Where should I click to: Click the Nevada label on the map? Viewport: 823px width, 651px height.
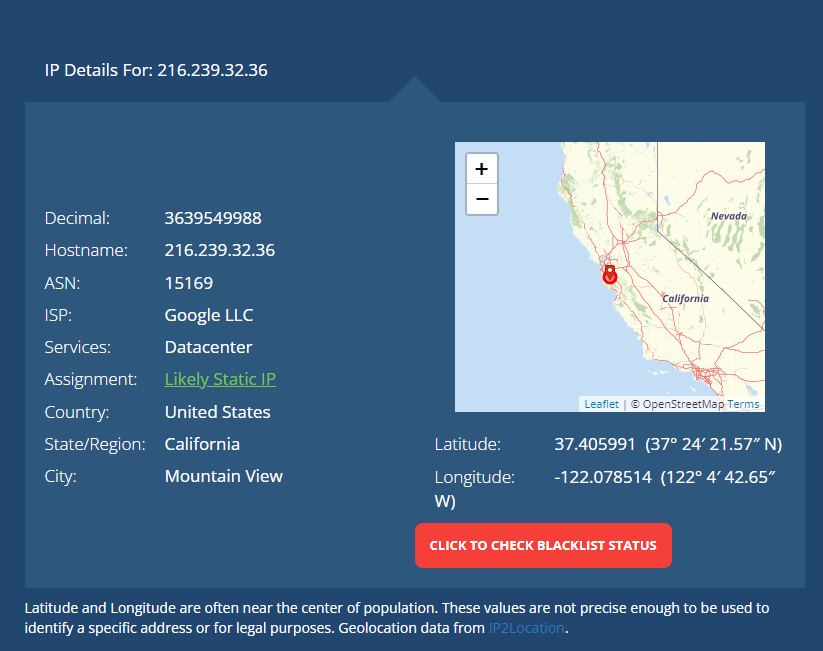[x=729, y=216]
